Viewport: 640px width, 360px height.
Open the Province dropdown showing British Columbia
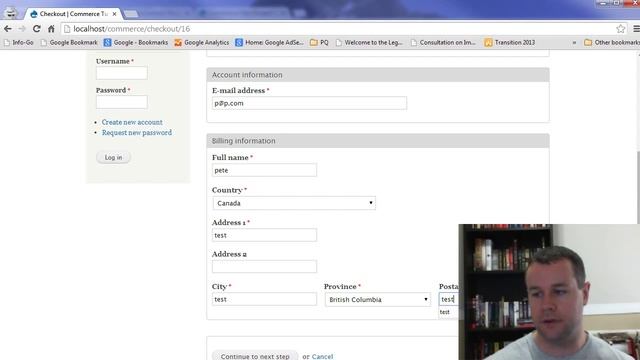[378, 299]
